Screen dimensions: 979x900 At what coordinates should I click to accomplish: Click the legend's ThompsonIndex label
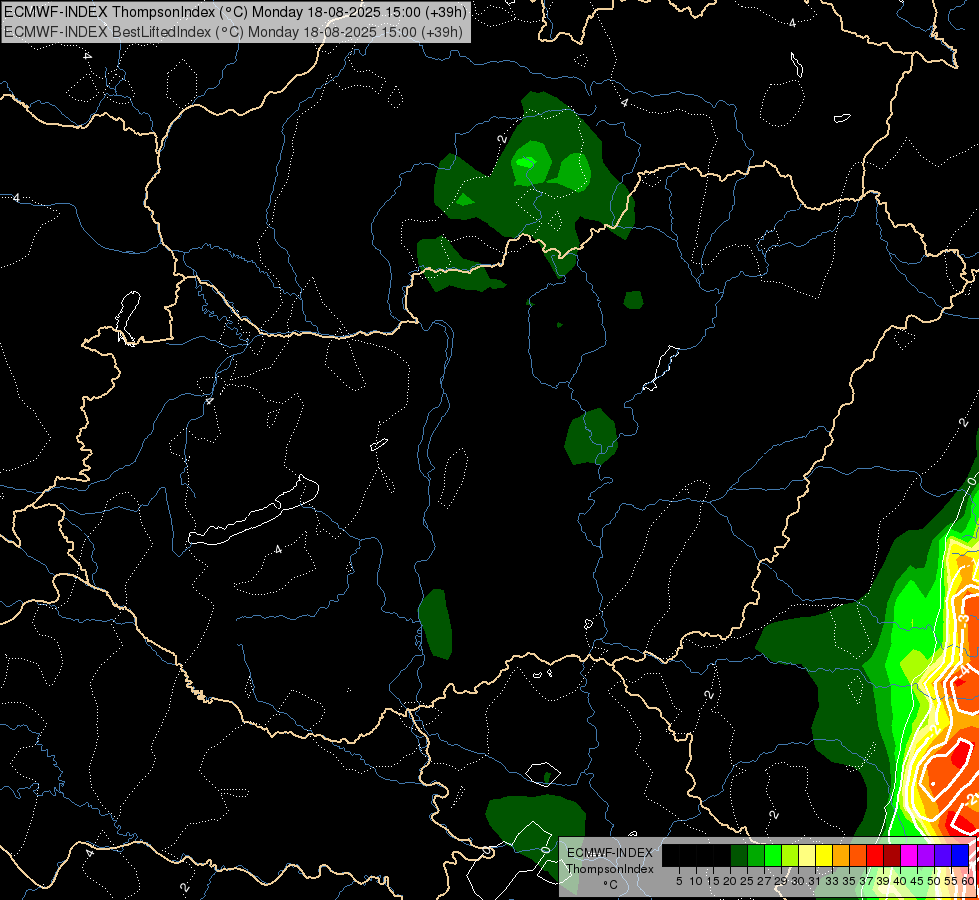pyautogui.click(x=610, y=869)
